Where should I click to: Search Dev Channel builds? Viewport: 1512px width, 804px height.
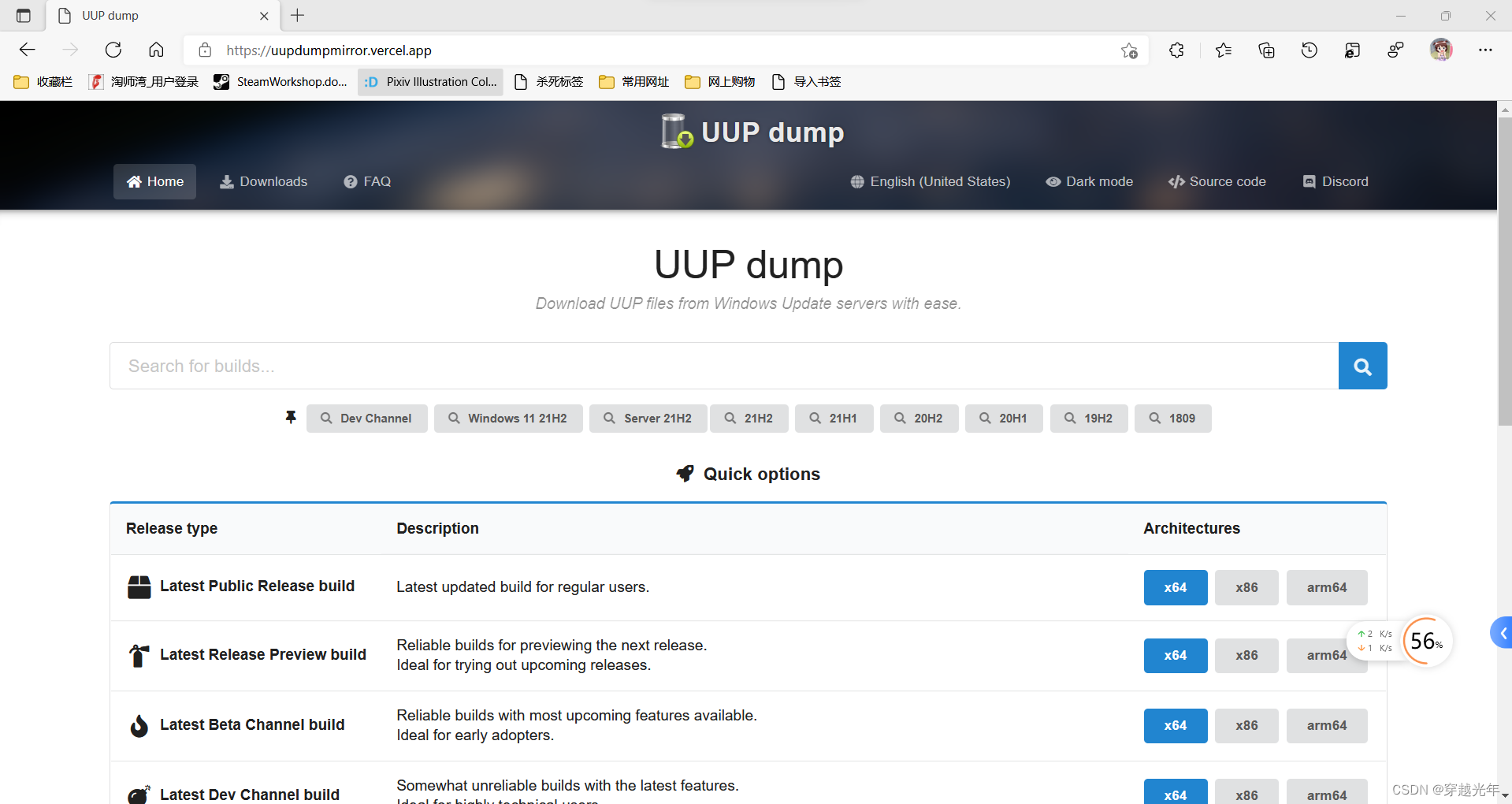point(367,419)
